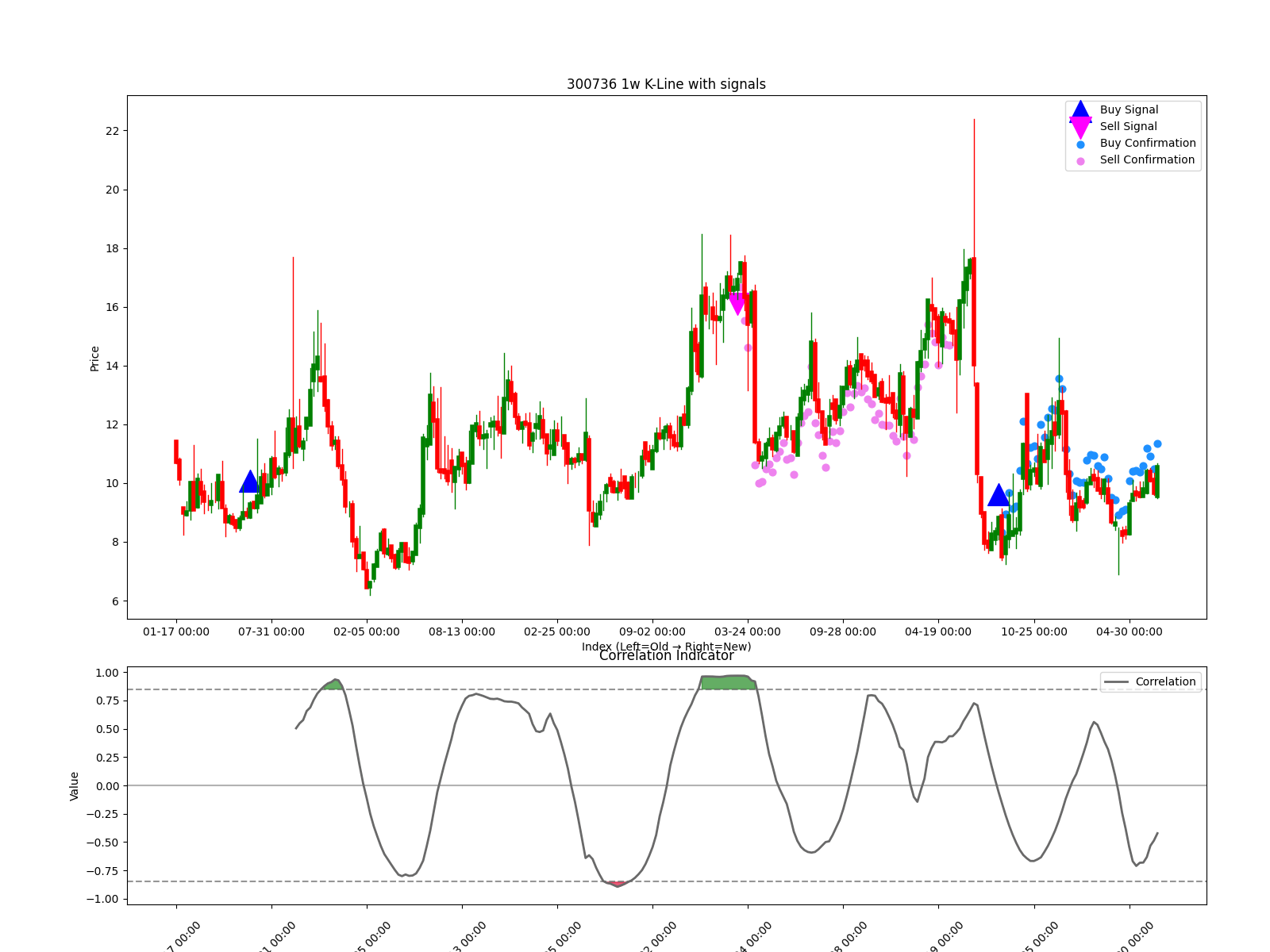Click the correlation tick label '0.50'
The width and height of the screenshot is (1270, 952).
click(107, 729)
